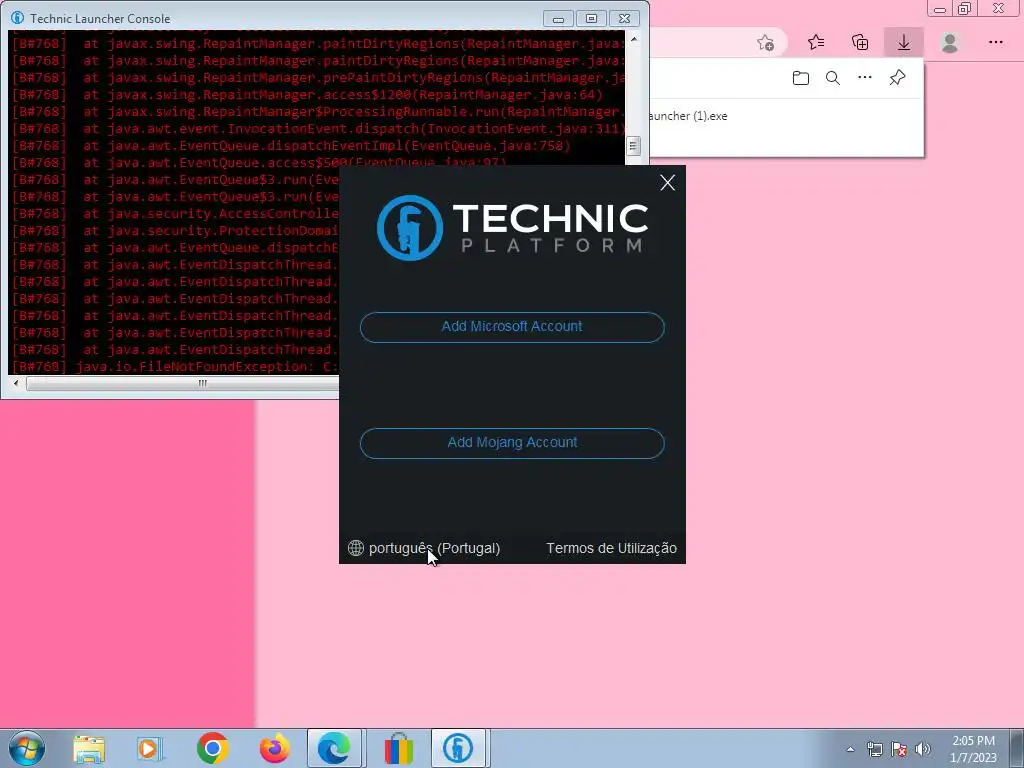1024x768 pixels.
Task: Show hidden system tray icons
Action: pyautogui.click(x=850, y=749)
